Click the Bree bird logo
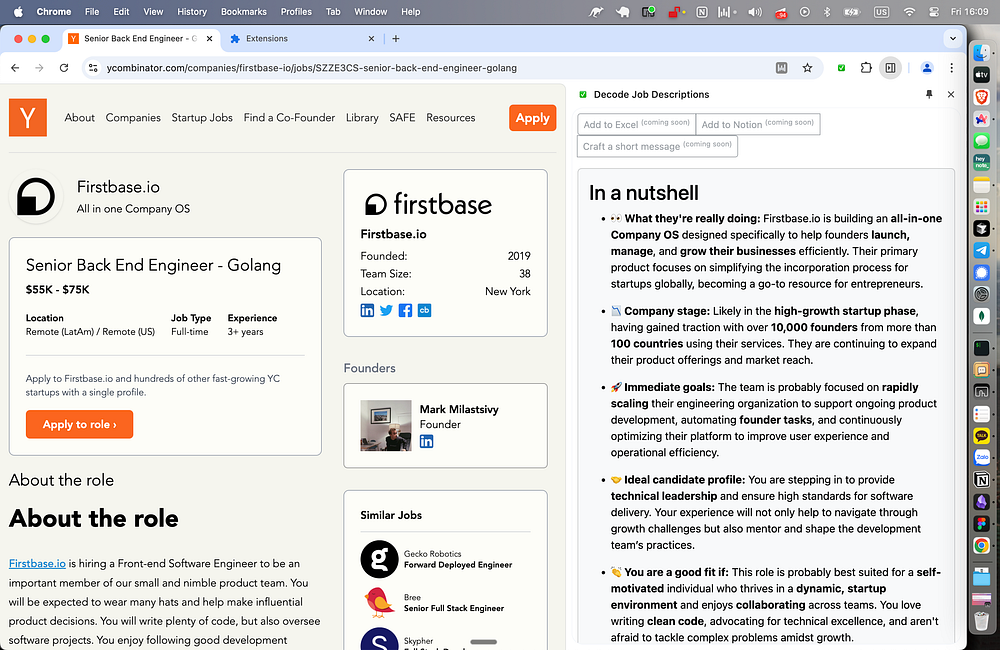Image resolution: width=1000 pixels, height=650 pixels. [379, 602]
